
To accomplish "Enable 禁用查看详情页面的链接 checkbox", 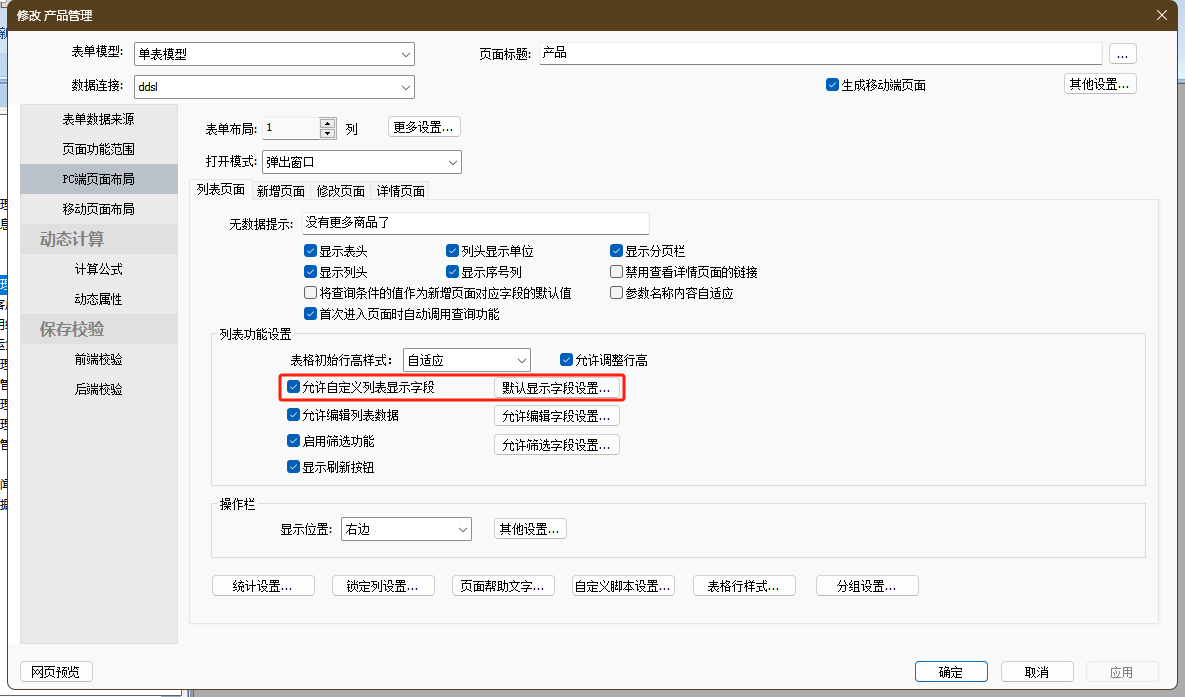I will [x=617, y=272].
